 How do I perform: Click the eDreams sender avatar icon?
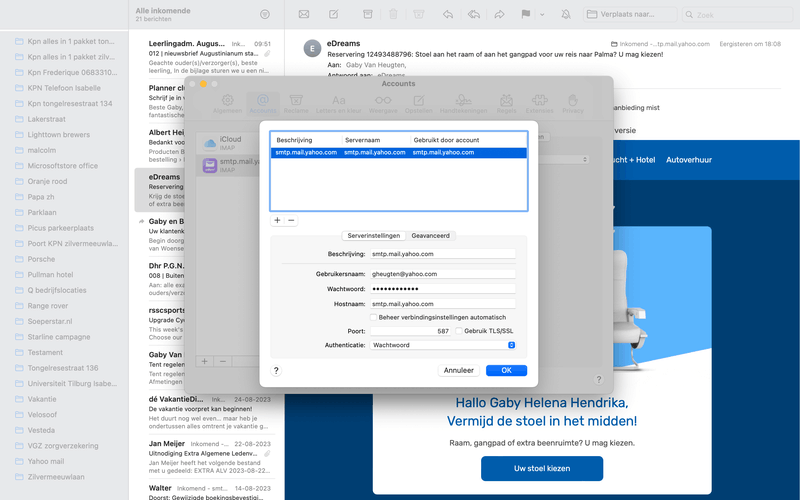tap(312, 48)
